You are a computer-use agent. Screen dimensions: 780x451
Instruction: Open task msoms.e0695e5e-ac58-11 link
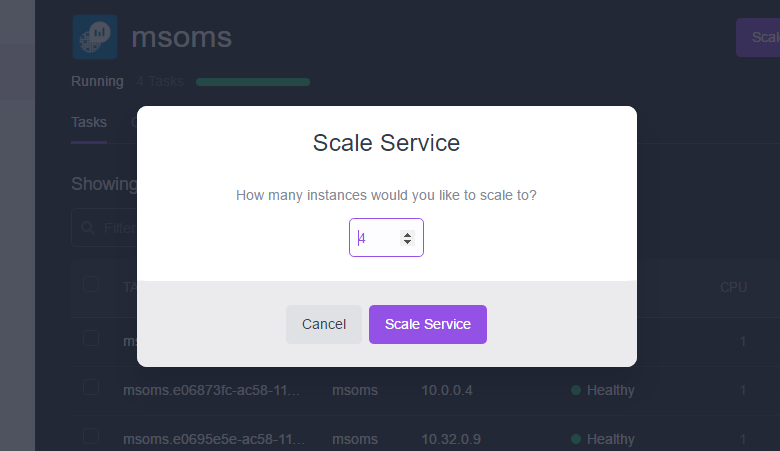pyautogui.click(x=213, y=439)
